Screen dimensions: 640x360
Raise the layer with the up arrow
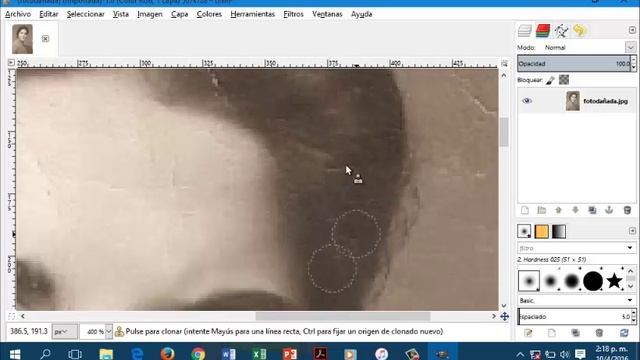[558, 210]
